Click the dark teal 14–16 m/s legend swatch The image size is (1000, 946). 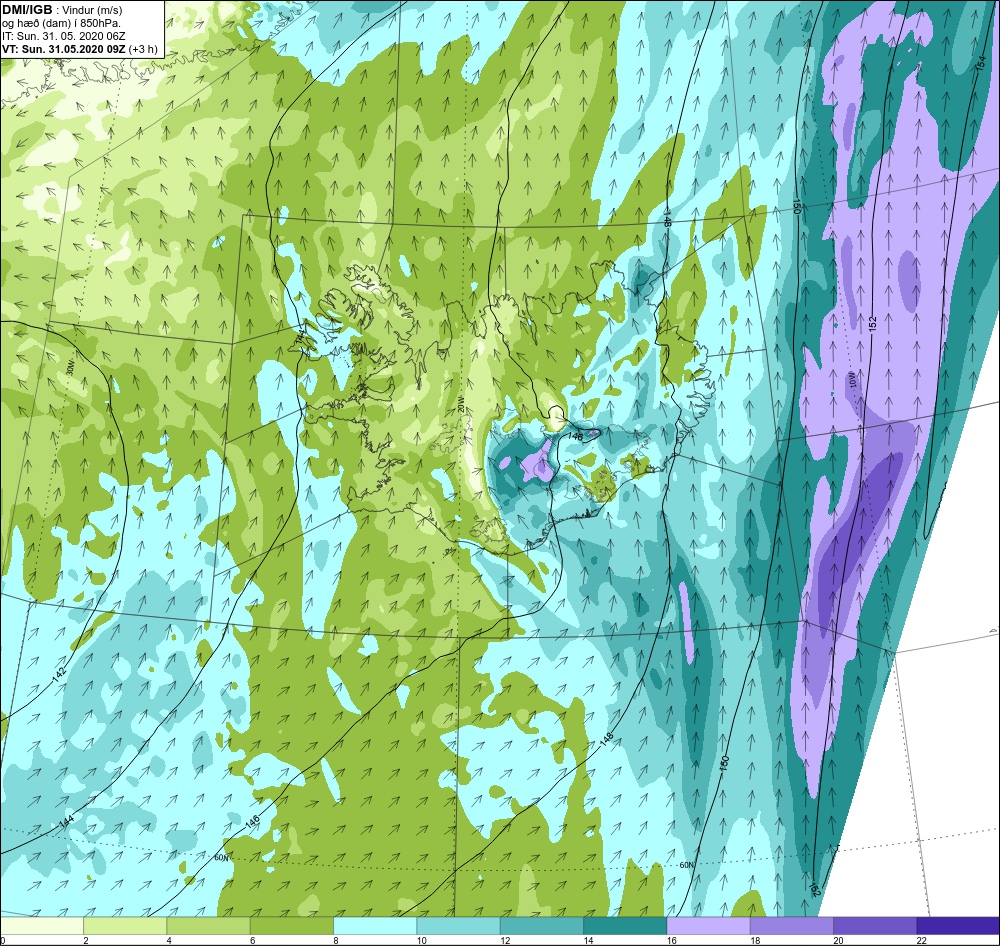tap(625, 925)
